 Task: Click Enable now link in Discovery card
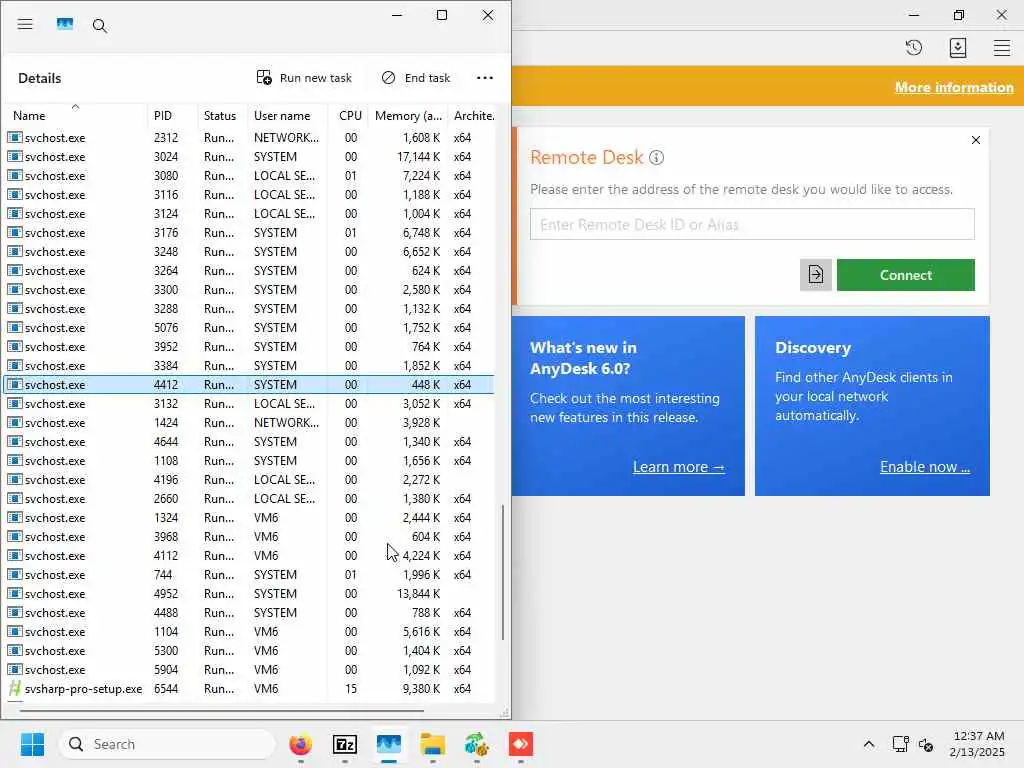924,467
